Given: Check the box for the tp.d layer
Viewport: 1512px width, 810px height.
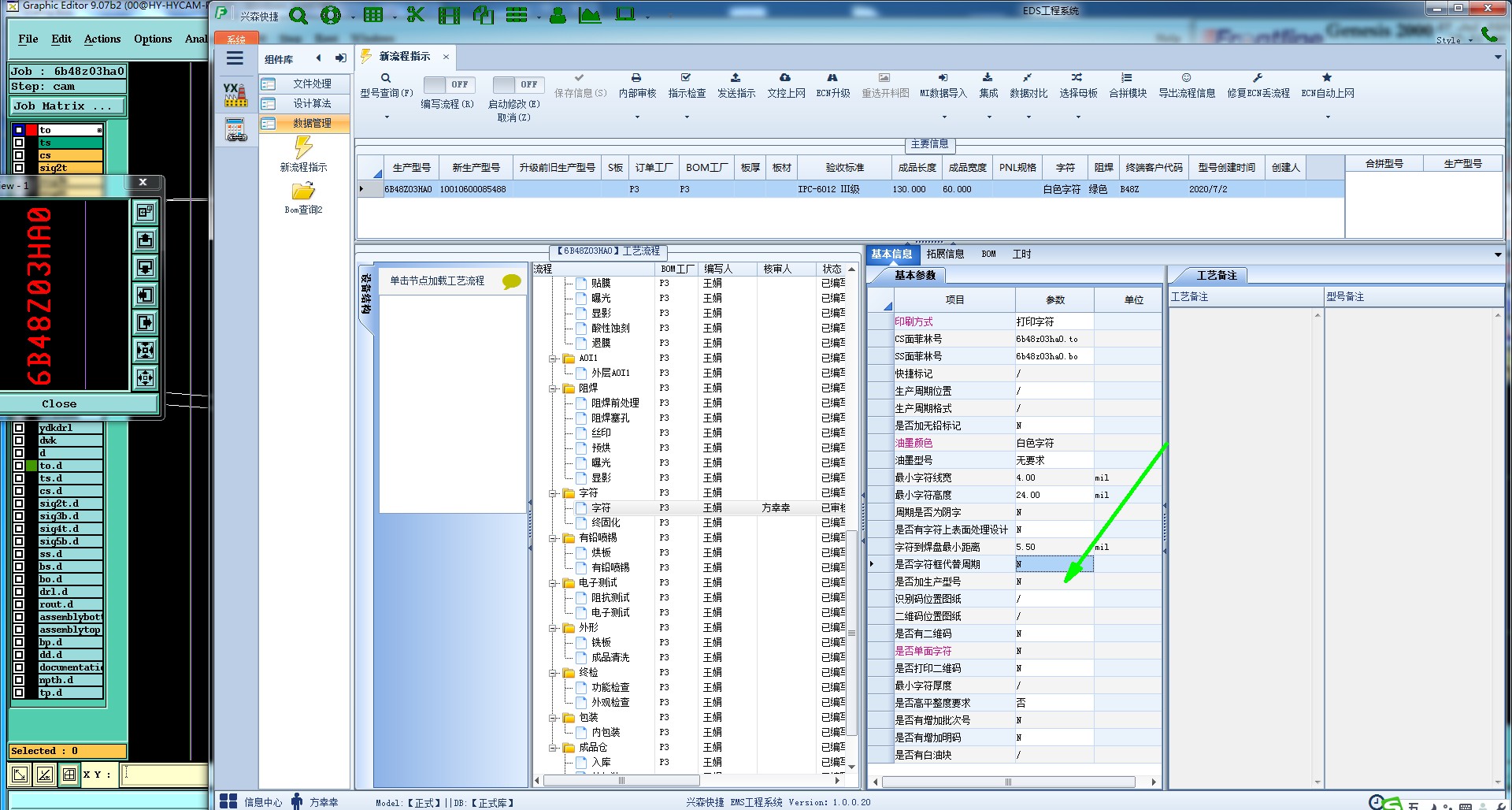Looking at the screenshot, I should [x=19, y=693].
